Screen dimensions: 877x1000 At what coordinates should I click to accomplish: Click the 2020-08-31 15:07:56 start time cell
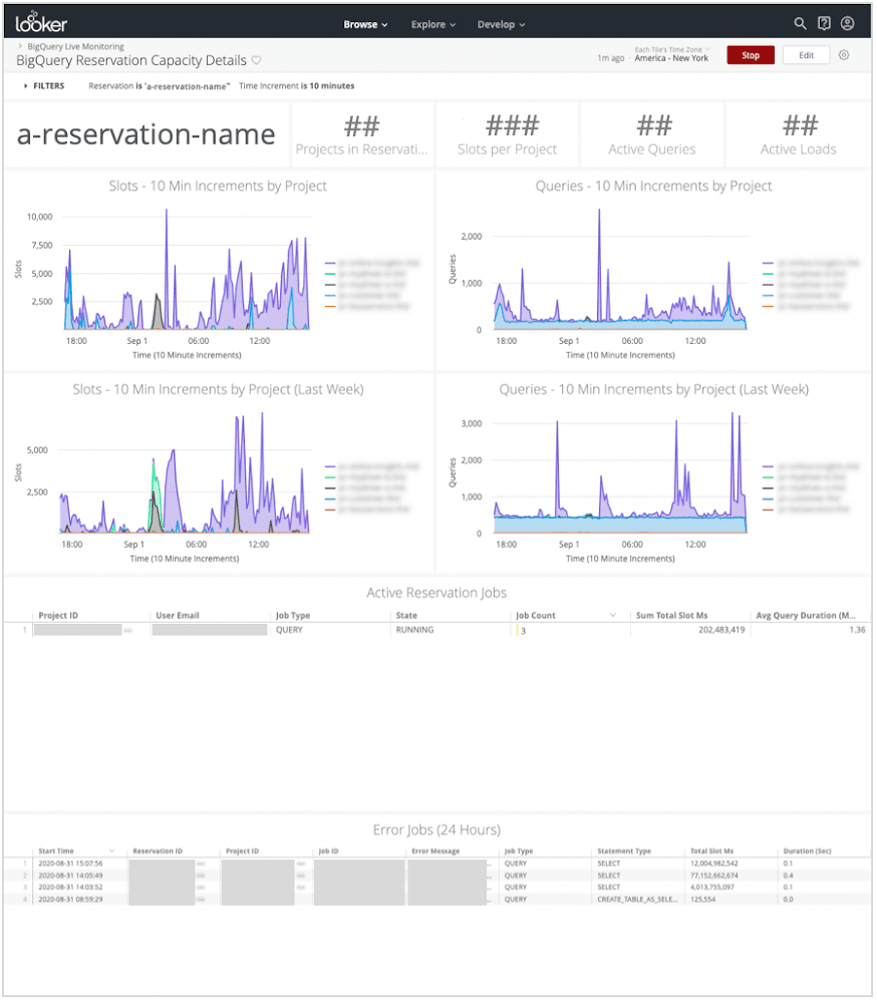coord(70,864)
